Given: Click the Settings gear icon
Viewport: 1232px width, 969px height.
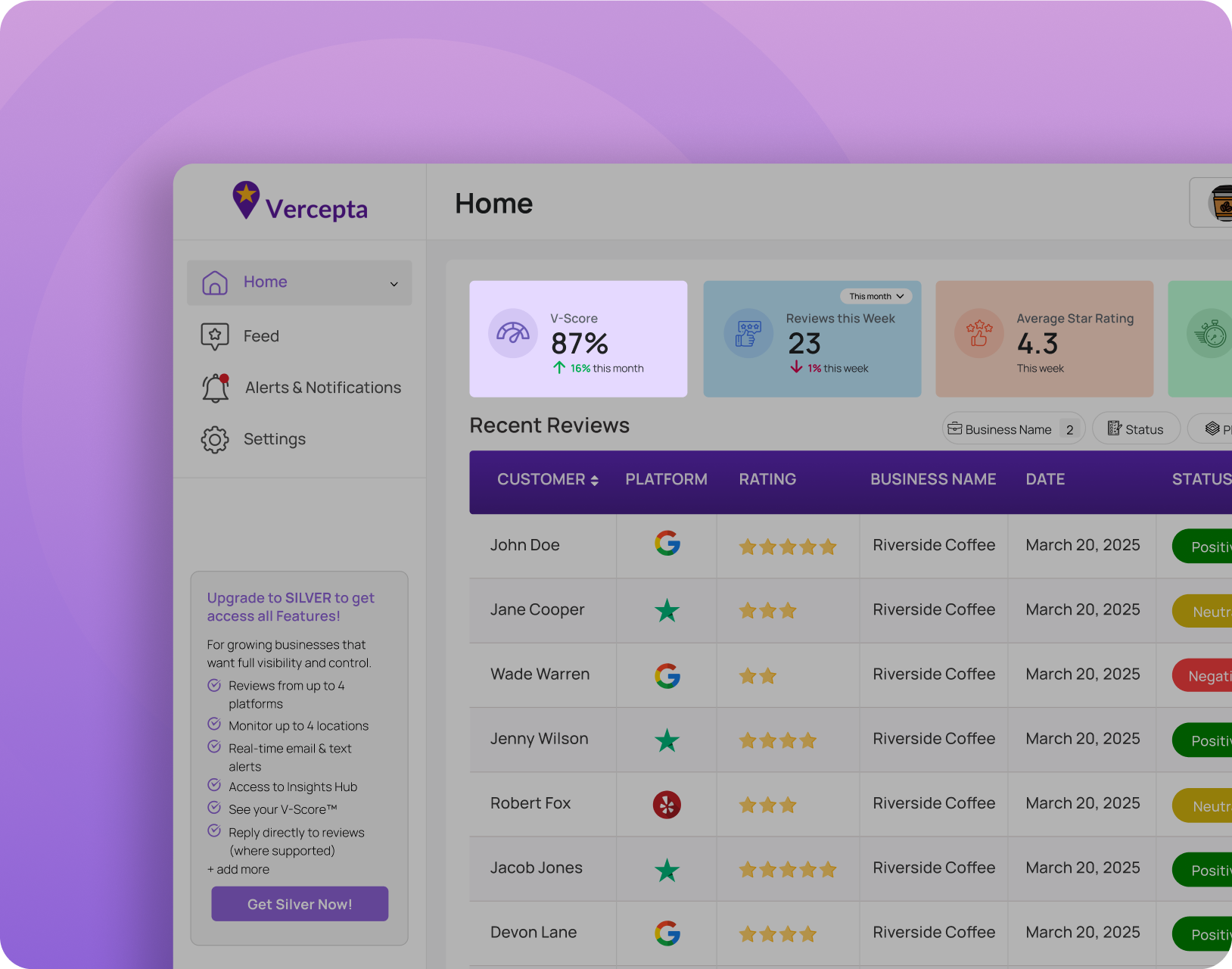Looking at the screenshot, I should pos(215,439).
